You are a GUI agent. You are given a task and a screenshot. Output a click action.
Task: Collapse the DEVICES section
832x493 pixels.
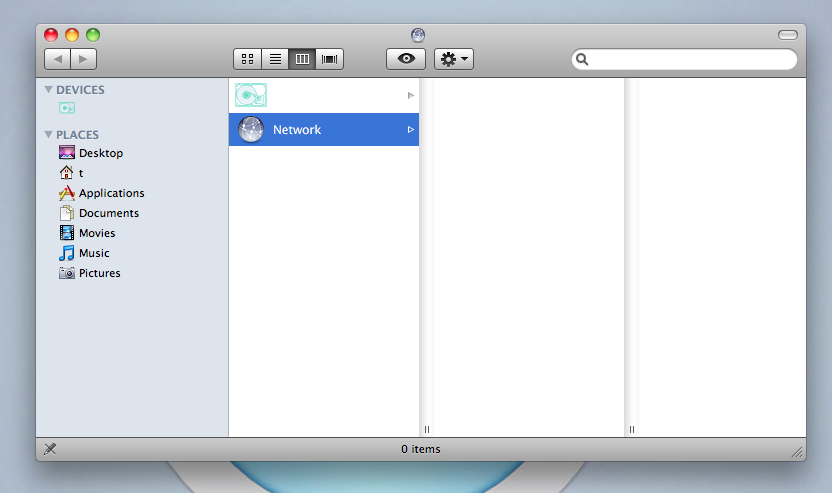pos(48,90)
